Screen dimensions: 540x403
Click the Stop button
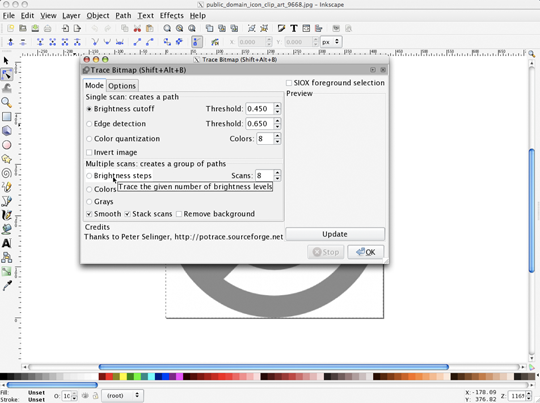(326, 252)
